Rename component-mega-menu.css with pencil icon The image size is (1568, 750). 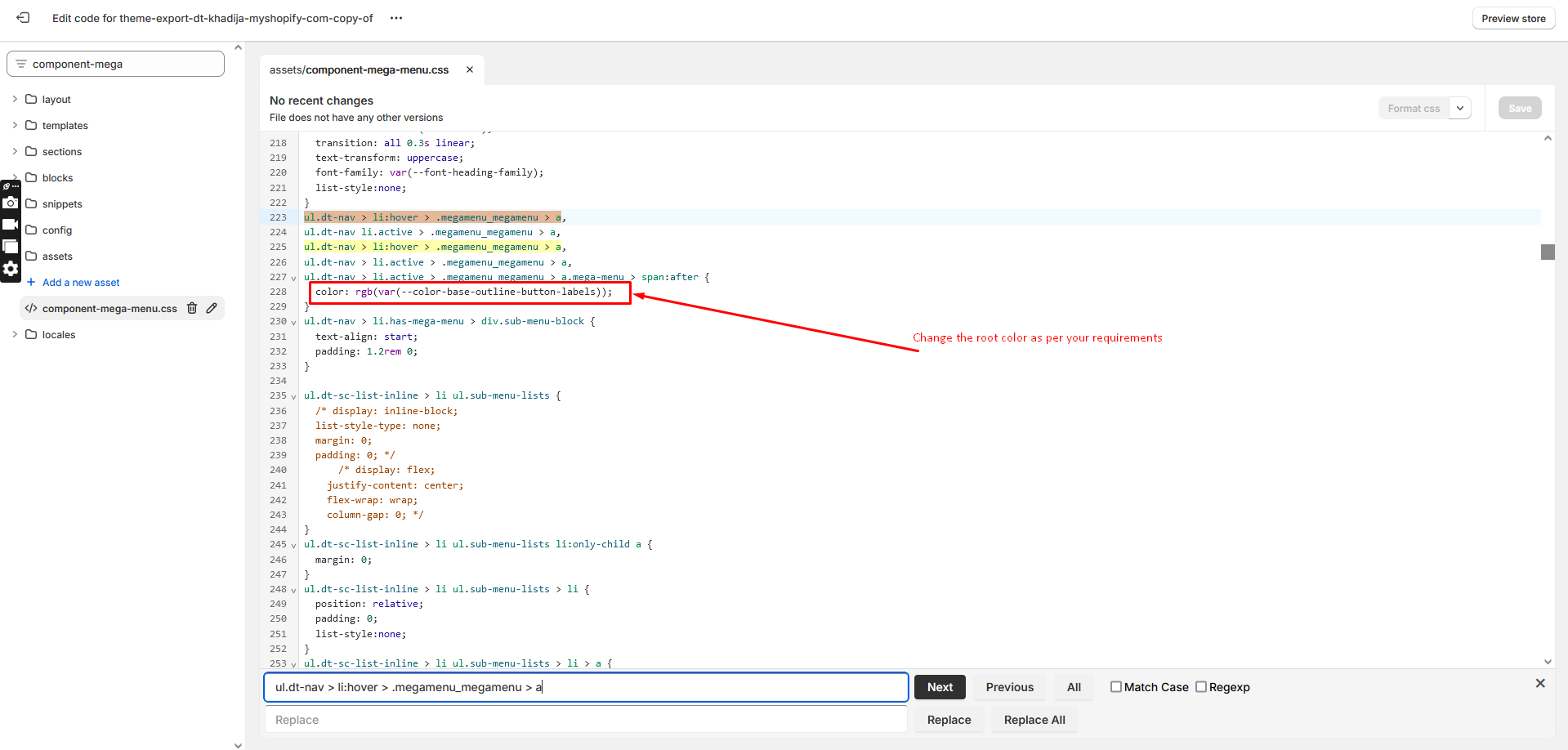212,308
